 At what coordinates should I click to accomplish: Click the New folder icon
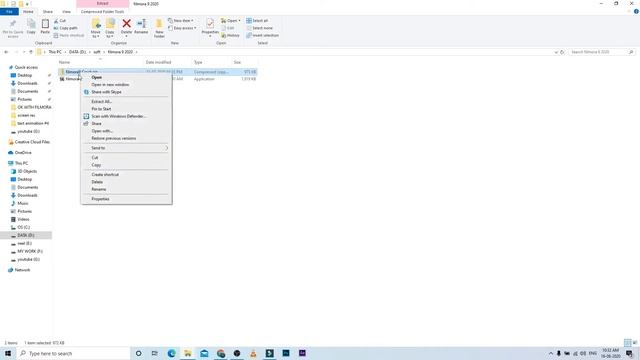[x=159, y=24]
